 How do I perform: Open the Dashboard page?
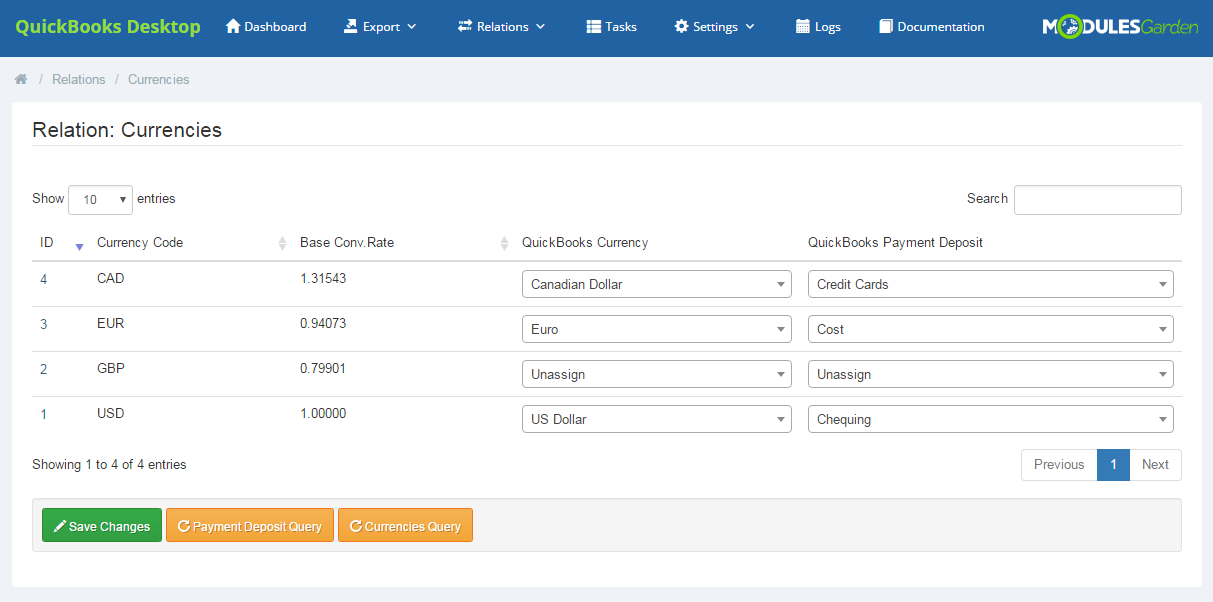[266, 27]
